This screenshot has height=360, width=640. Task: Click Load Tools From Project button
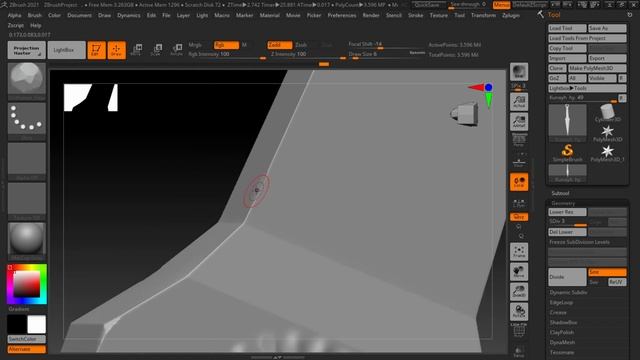[587, 38]
